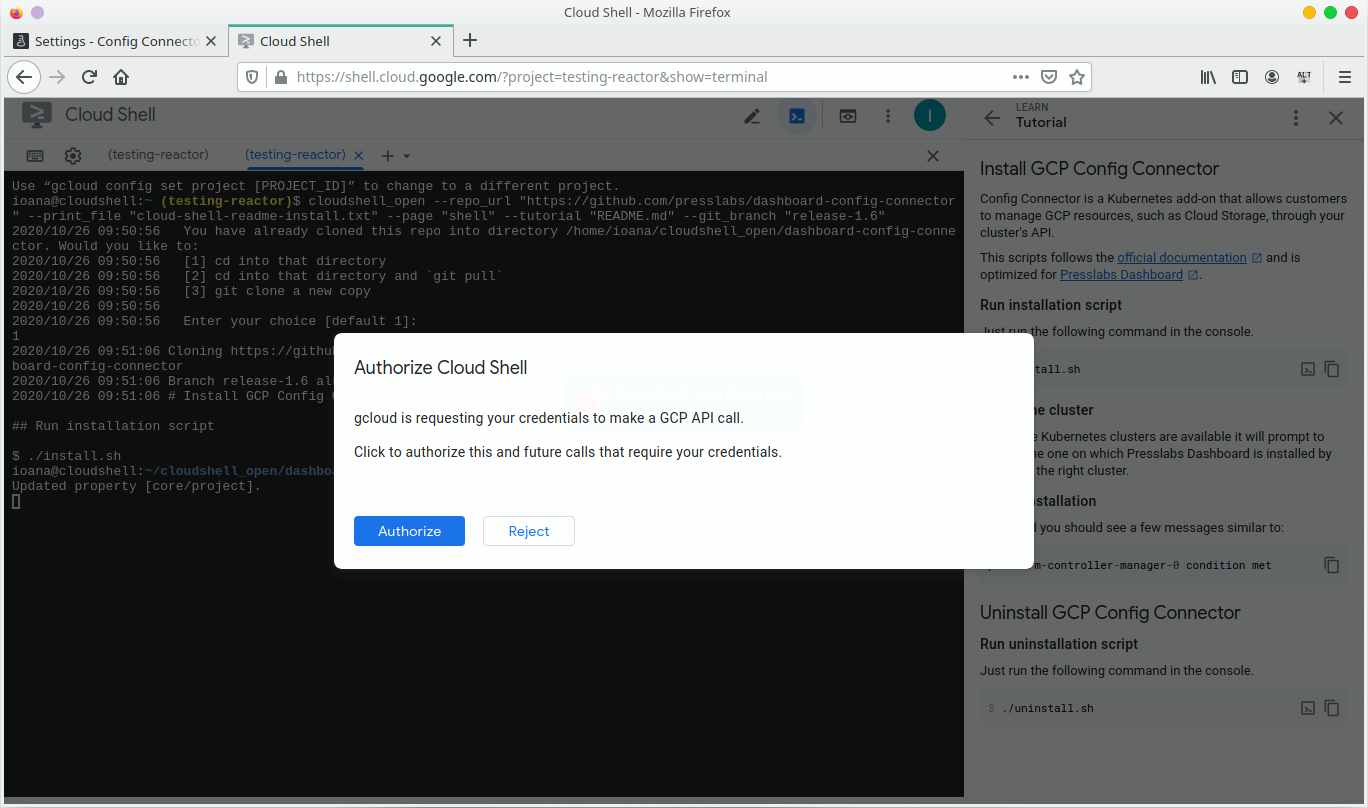Copy controller-manager condition met text
Screen dimensions: 1368x808
1332,565
